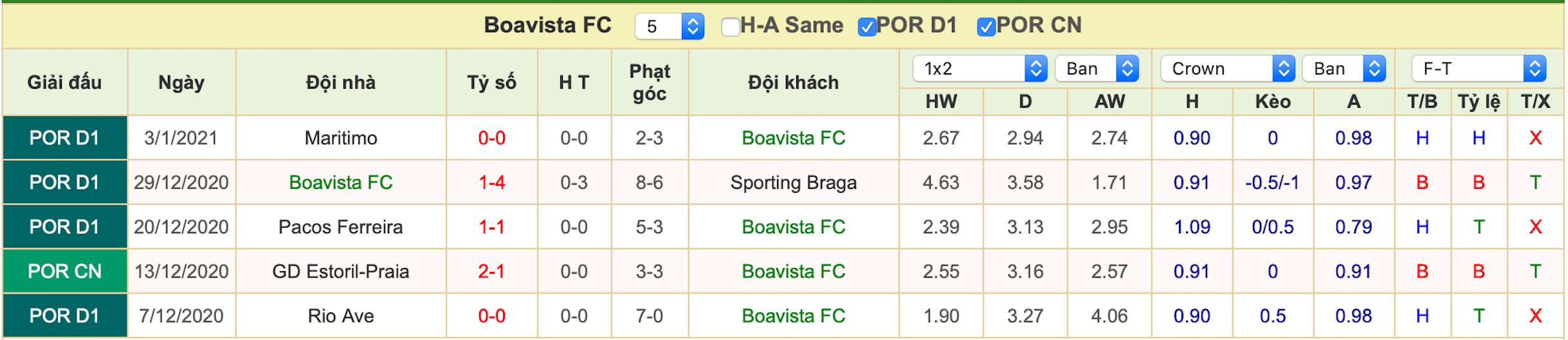Viewport: 1568px width, 340px height.
Task: Open the Maritimo team link
Action: (341, 138)
